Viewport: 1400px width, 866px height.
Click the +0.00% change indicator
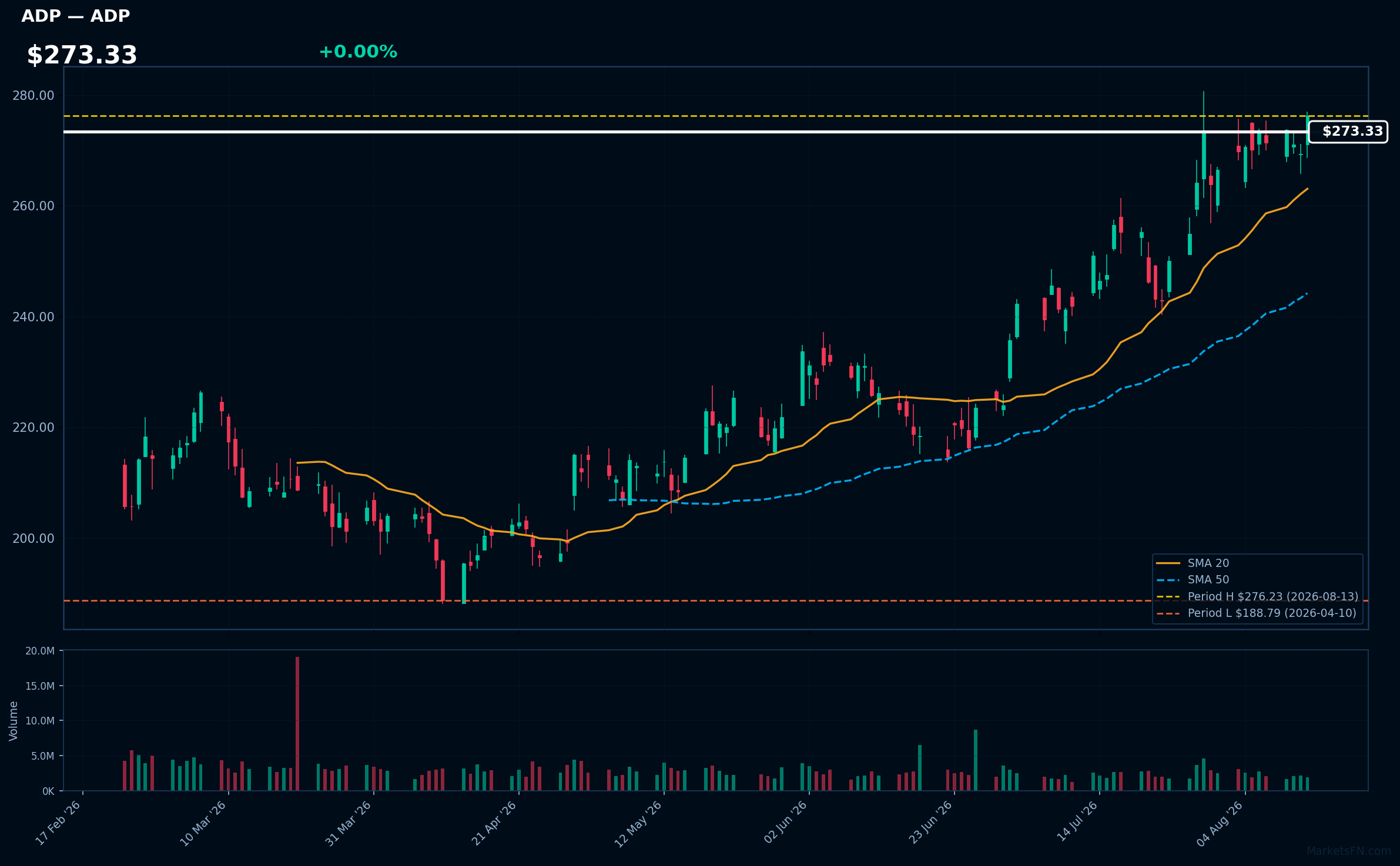(358, 52)
